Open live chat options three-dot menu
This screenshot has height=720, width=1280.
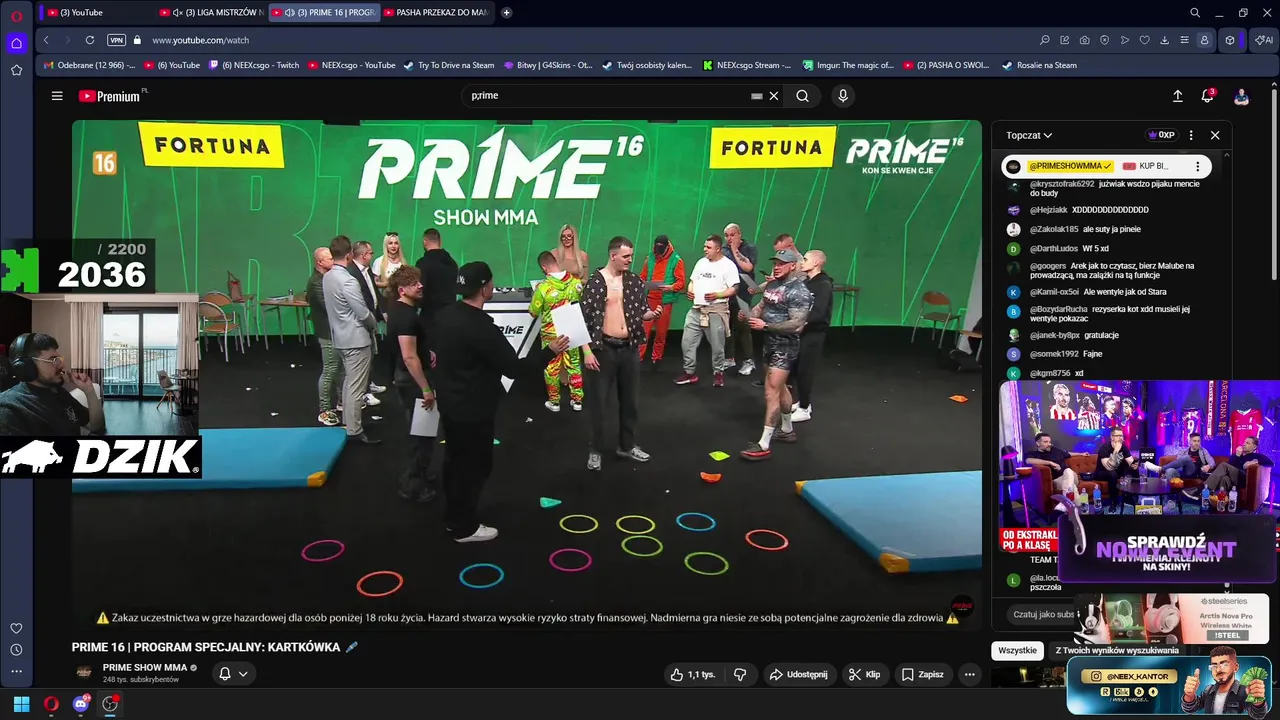1190,135
